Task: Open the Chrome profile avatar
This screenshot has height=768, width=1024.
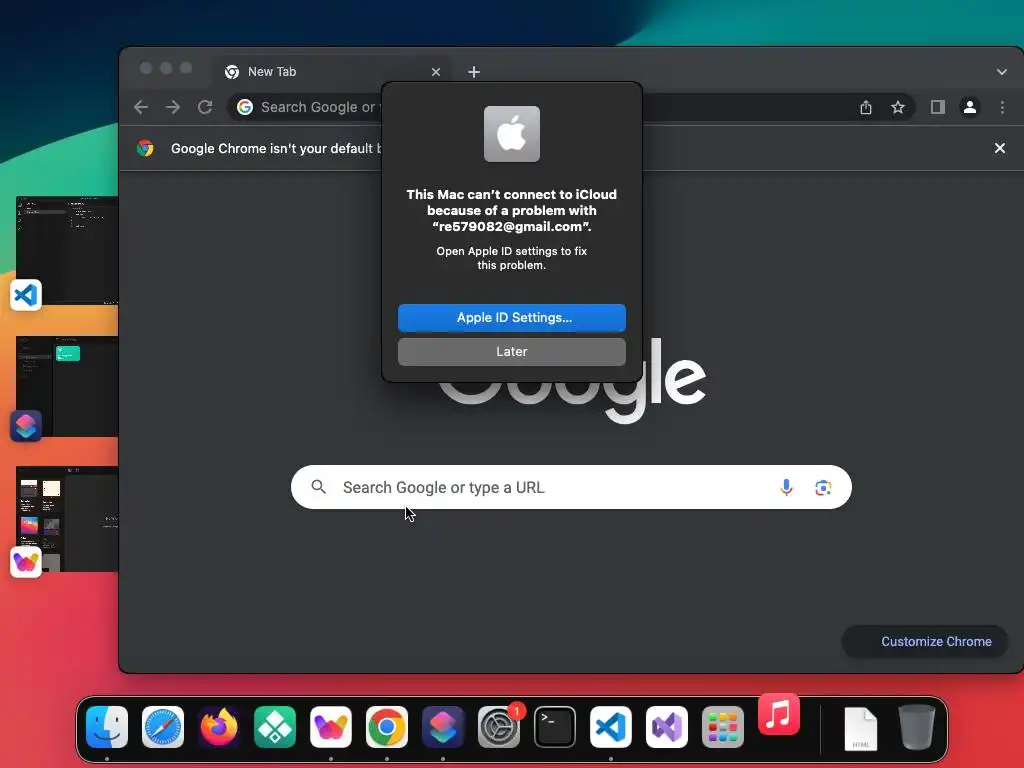Action: pos(970,107)
